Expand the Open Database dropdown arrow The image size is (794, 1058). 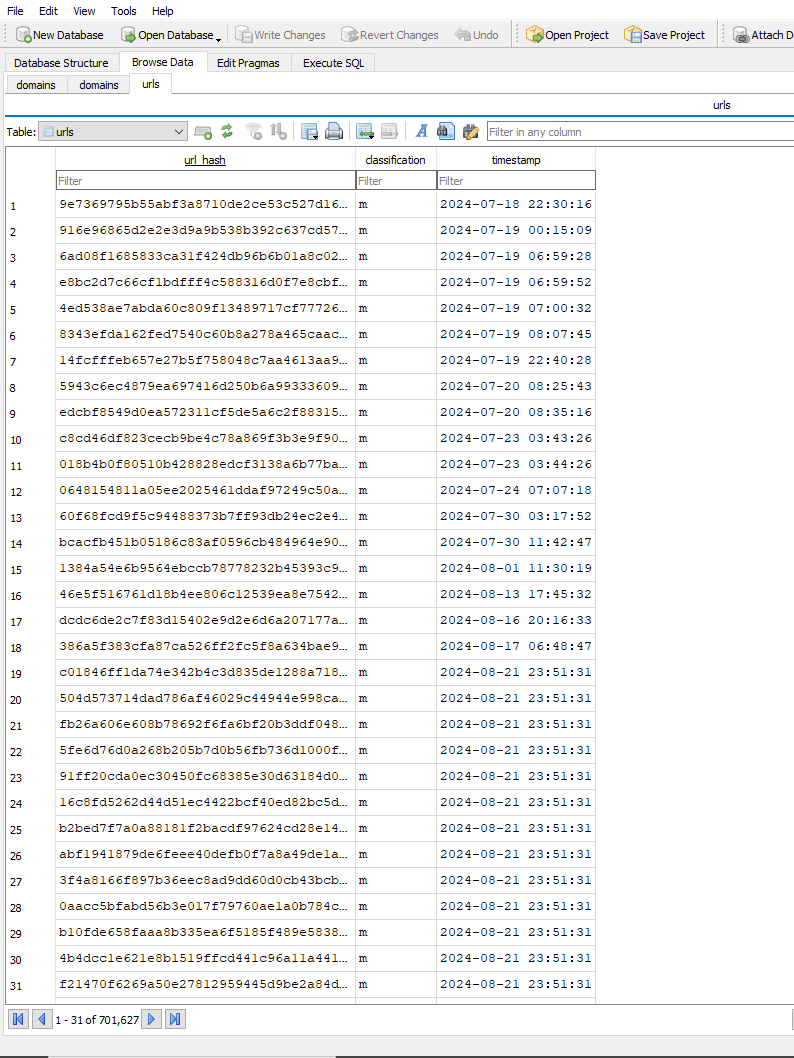click(x=219, y=36)
